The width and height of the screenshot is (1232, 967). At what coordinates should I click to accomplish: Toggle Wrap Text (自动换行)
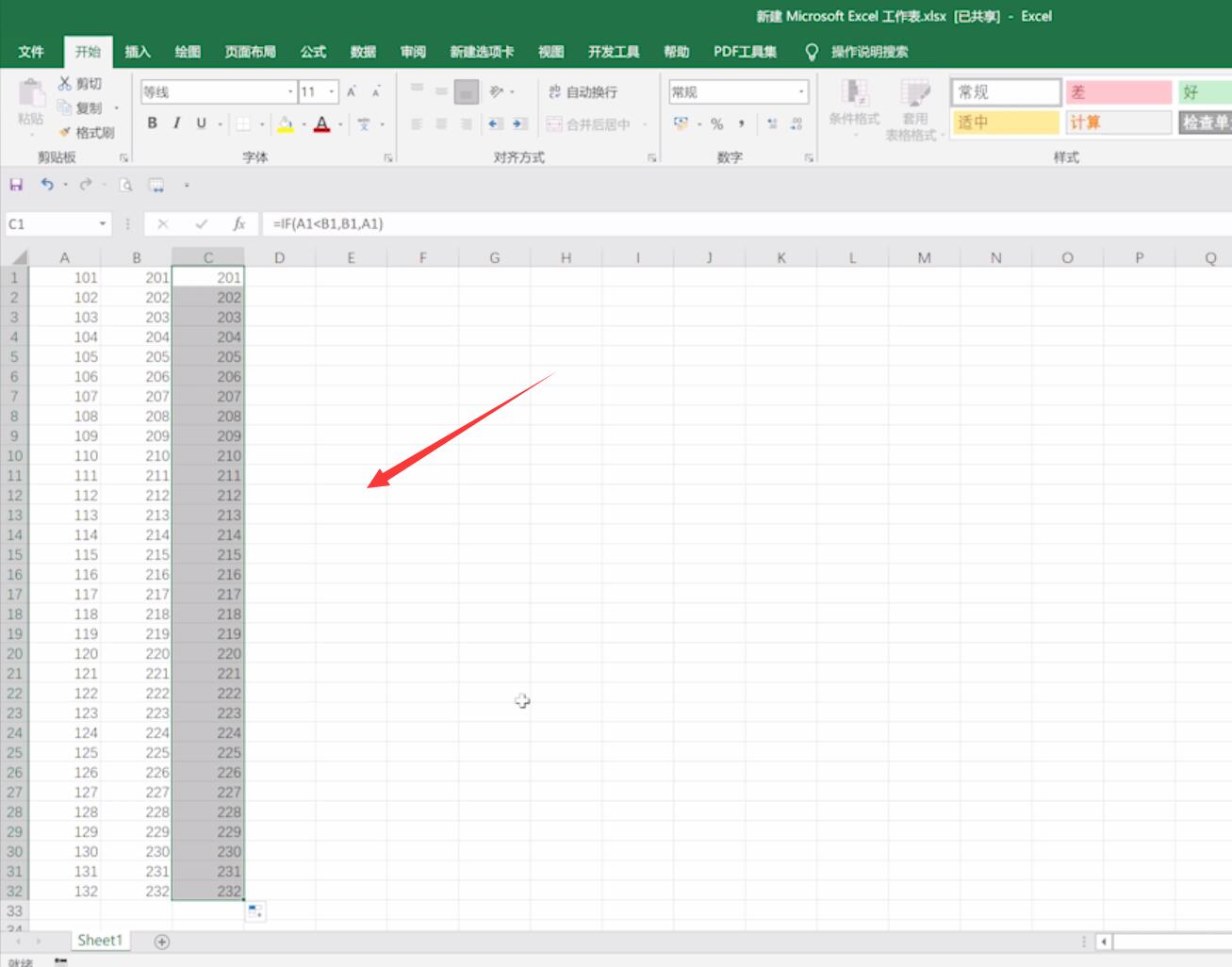(x=583, y=91)
